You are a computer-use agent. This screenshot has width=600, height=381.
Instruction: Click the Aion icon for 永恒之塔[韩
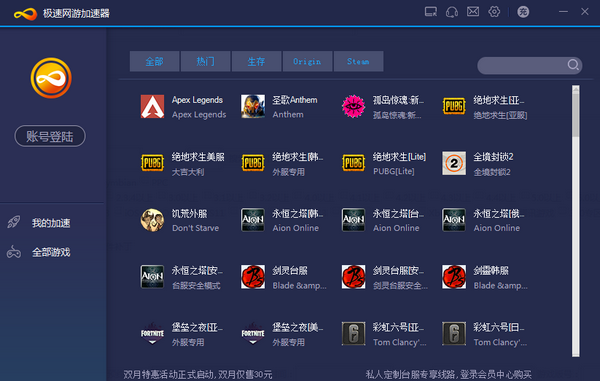[x=253, y=220]
